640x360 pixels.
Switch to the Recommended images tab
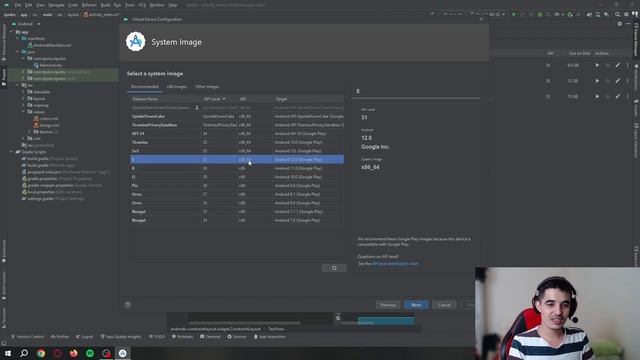[x=144, y=87]
